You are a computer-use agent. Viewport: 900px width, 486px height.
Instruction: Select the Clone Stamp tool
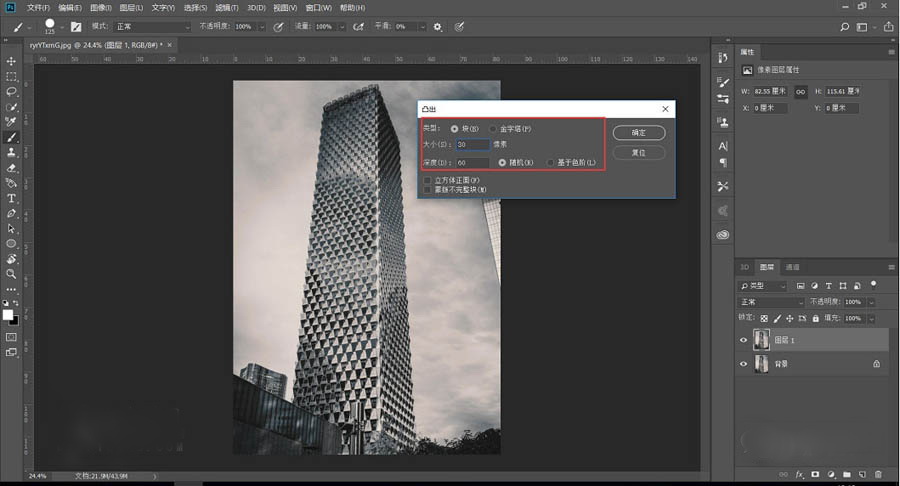click(x=12, y=152)
